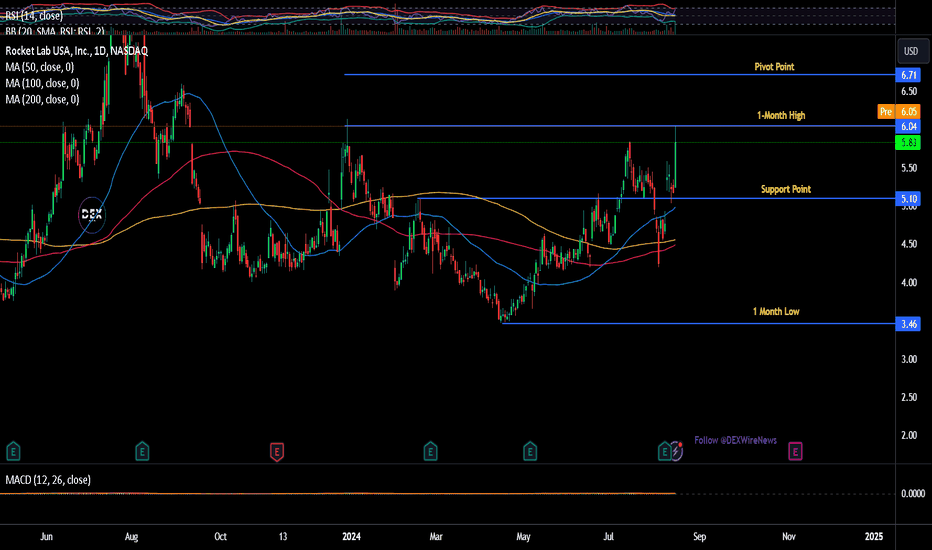The image size is (932, 550).
Task: Click the Sep label on time axis
Action: pyautogui.click(x=700, y=536)
